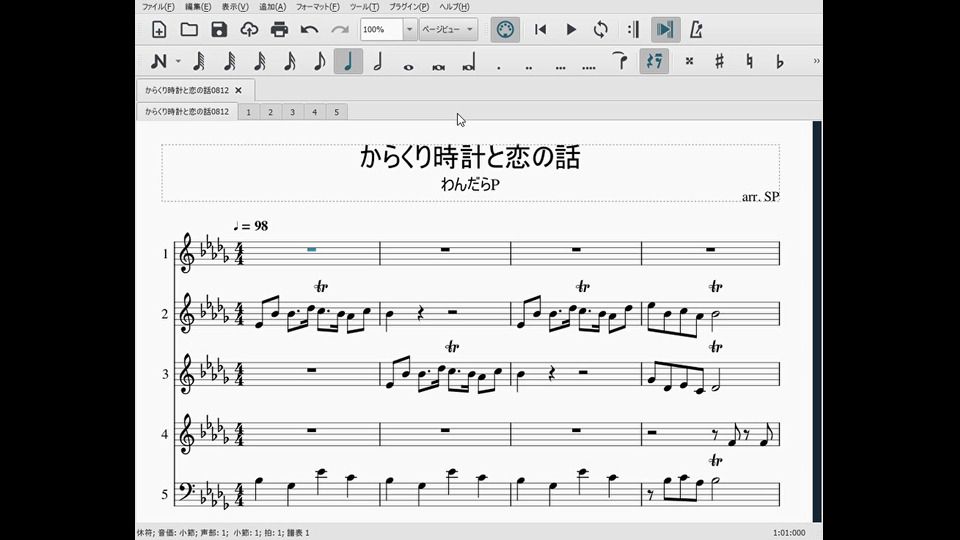Viewport: 960px width, 540px height.
Task: Open the フォーマット(F) menu
Action: click(x=317, y=7)
